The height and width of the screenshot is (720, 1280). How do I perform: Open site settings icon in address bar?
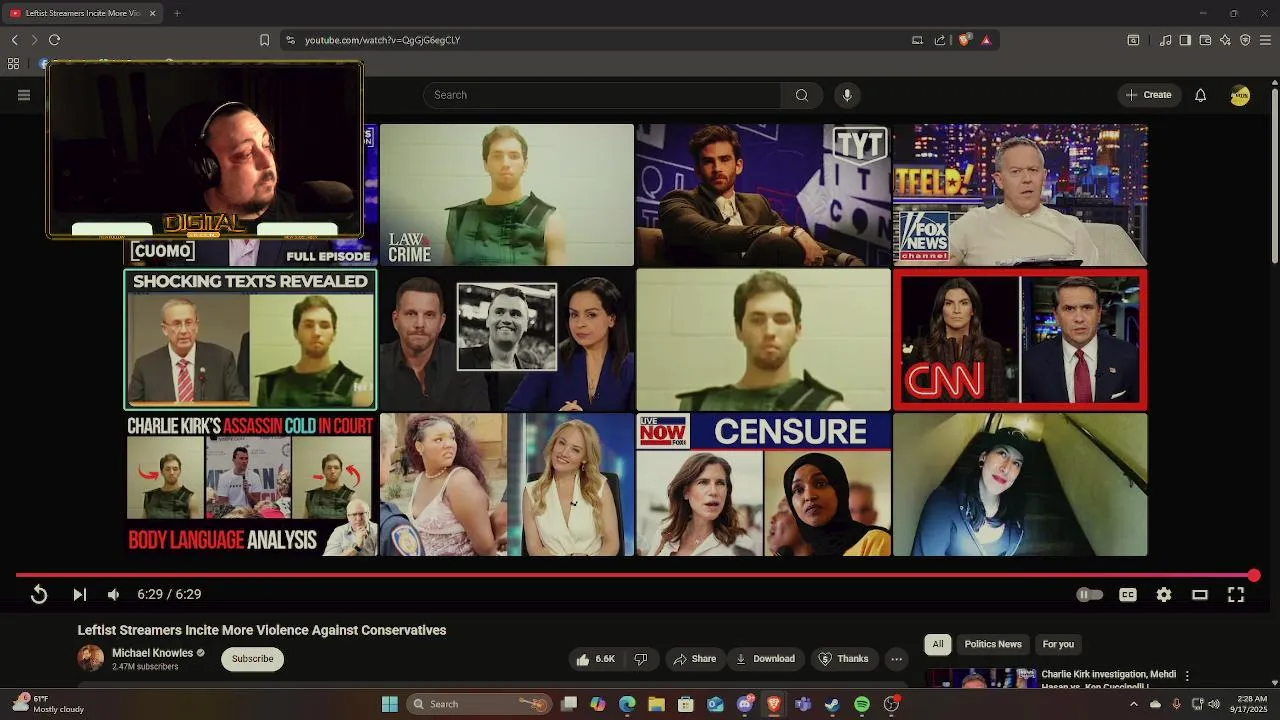point(290,40)
